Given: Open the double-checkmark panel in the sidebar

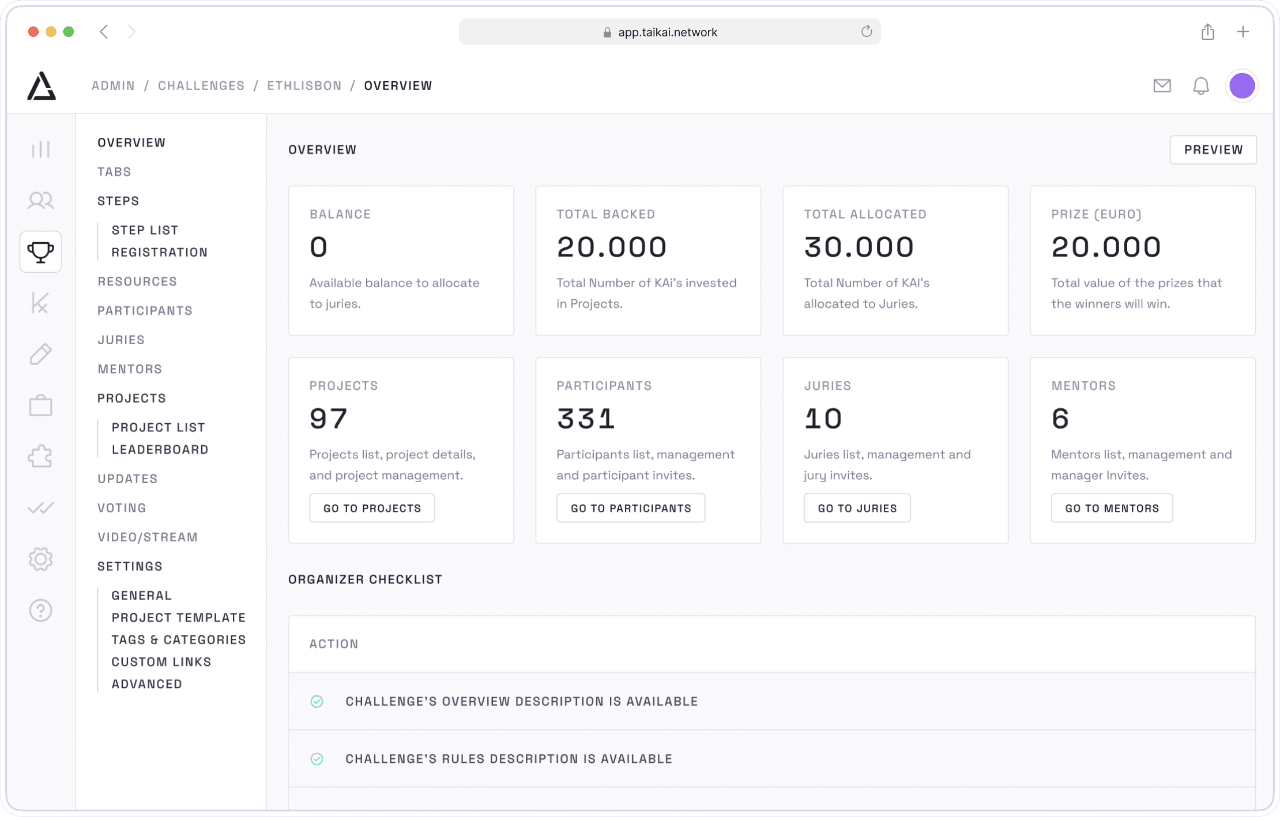Looking at the screenshot, I should click(40, 507).
